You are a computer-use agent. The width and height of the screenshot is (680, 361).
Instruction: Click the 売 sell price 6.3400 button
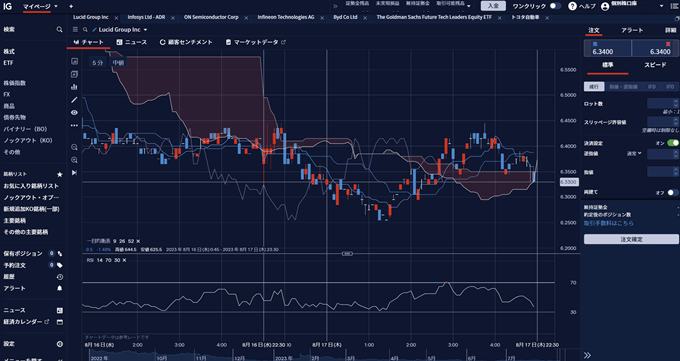tap(607, 48)
